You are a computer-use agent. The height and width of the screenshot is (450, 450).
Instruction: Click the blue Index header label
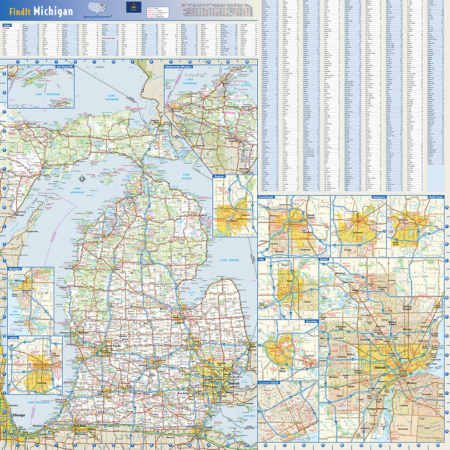pos(7,25)
